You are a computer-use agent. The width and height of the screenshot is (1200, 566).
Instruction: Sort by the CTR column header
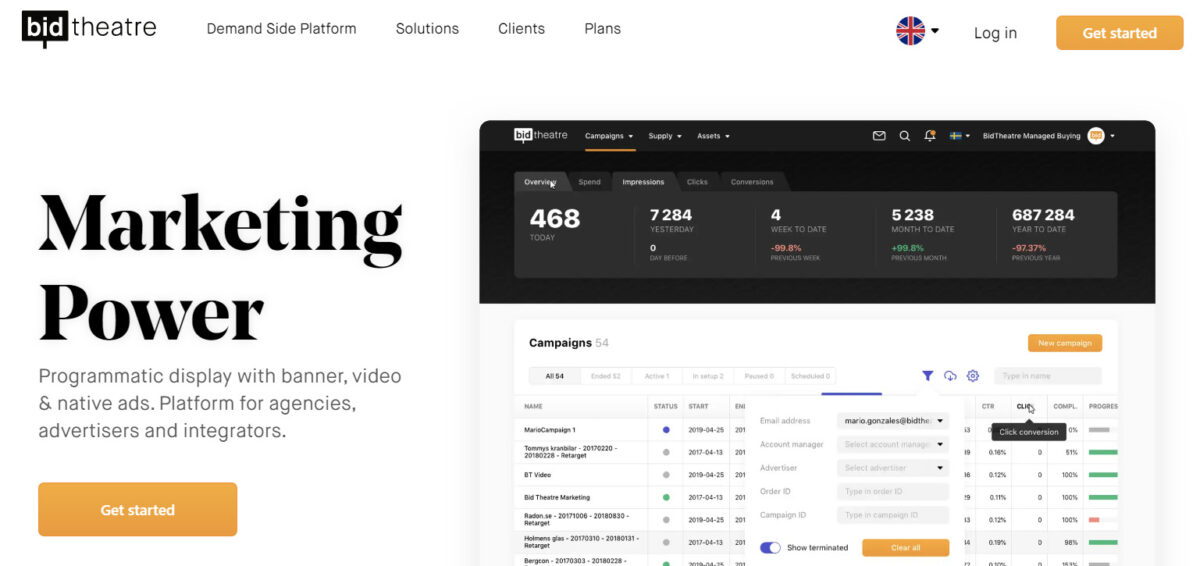988,407
